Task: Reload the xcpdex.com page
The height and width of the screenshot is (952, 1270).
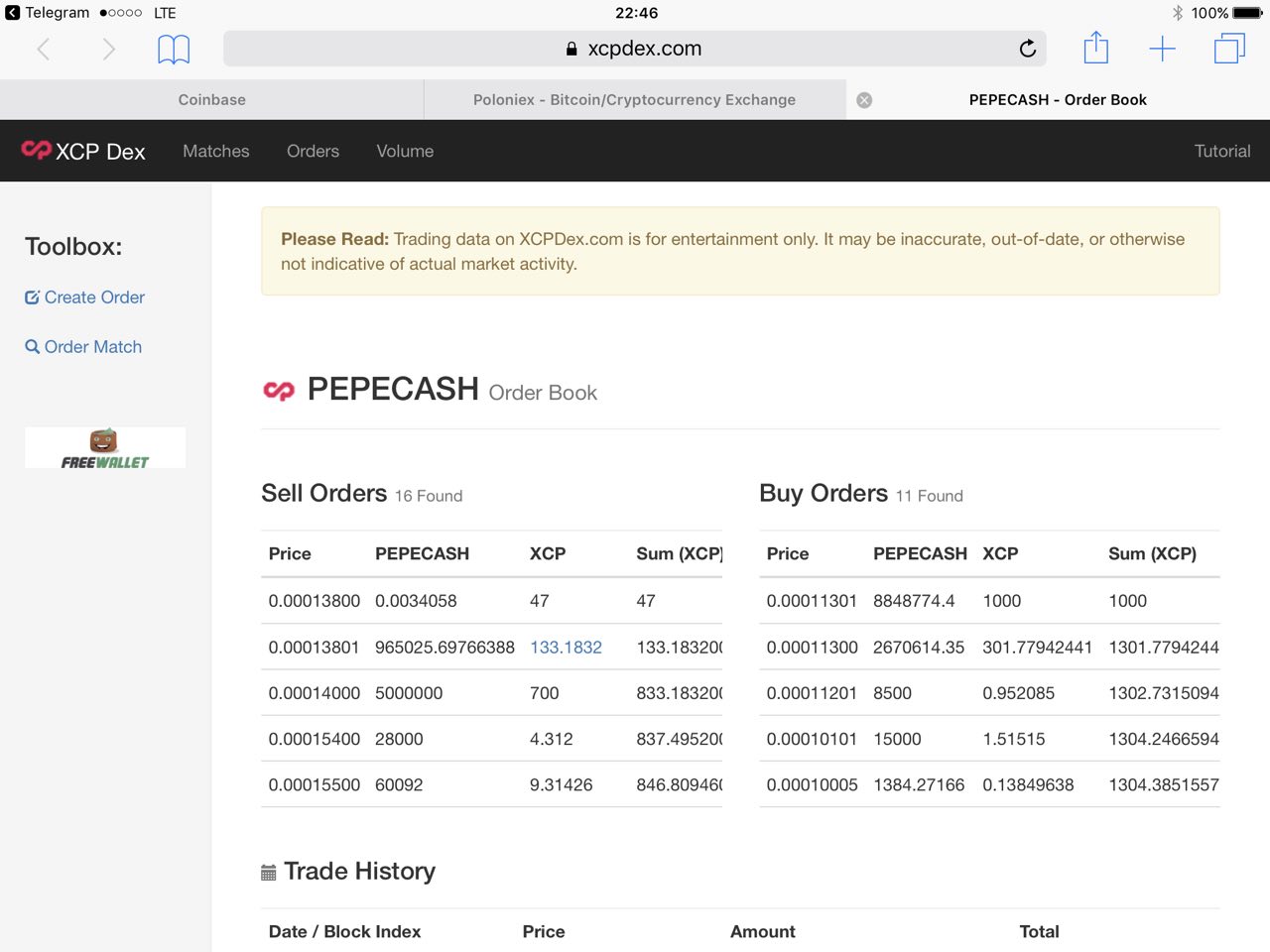Action: pos(1028,49)
